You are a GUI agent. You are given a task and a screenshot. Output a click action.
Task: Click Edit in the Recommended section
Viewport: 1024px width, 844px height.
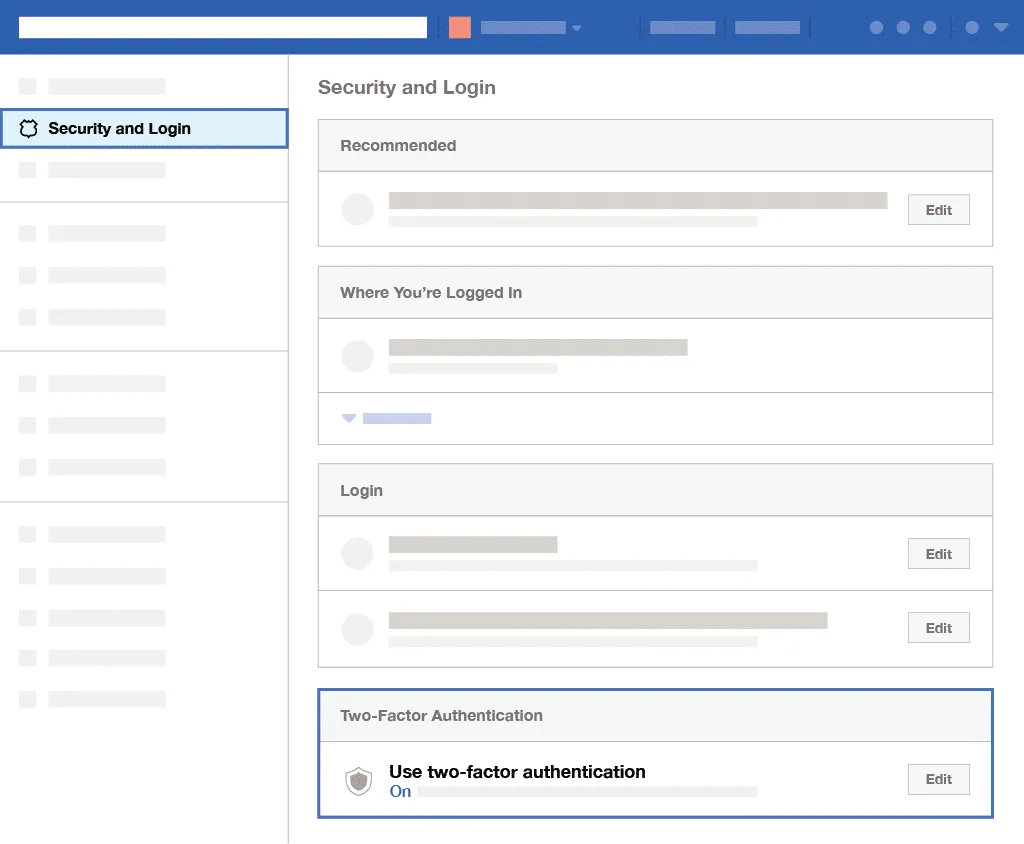tap(938, 210)
